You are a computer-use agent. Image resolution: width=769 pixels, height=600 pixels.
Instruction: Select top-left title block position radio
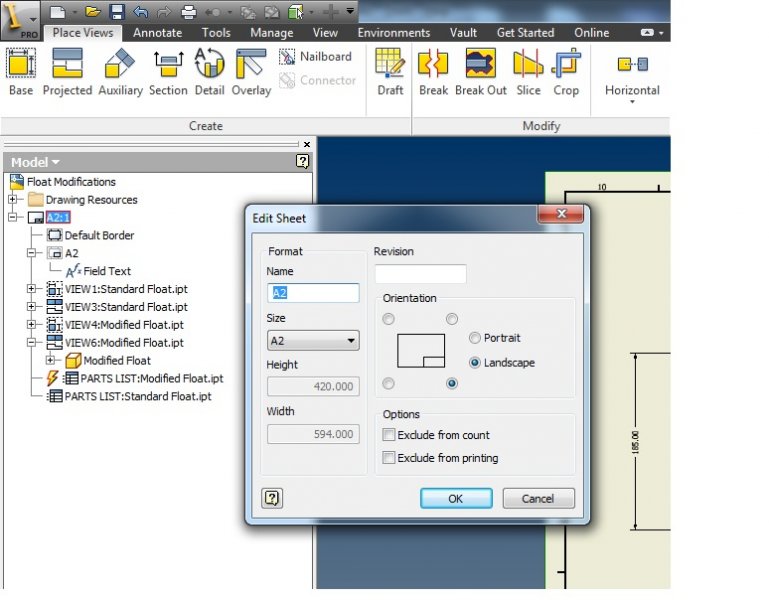(388, 319)
